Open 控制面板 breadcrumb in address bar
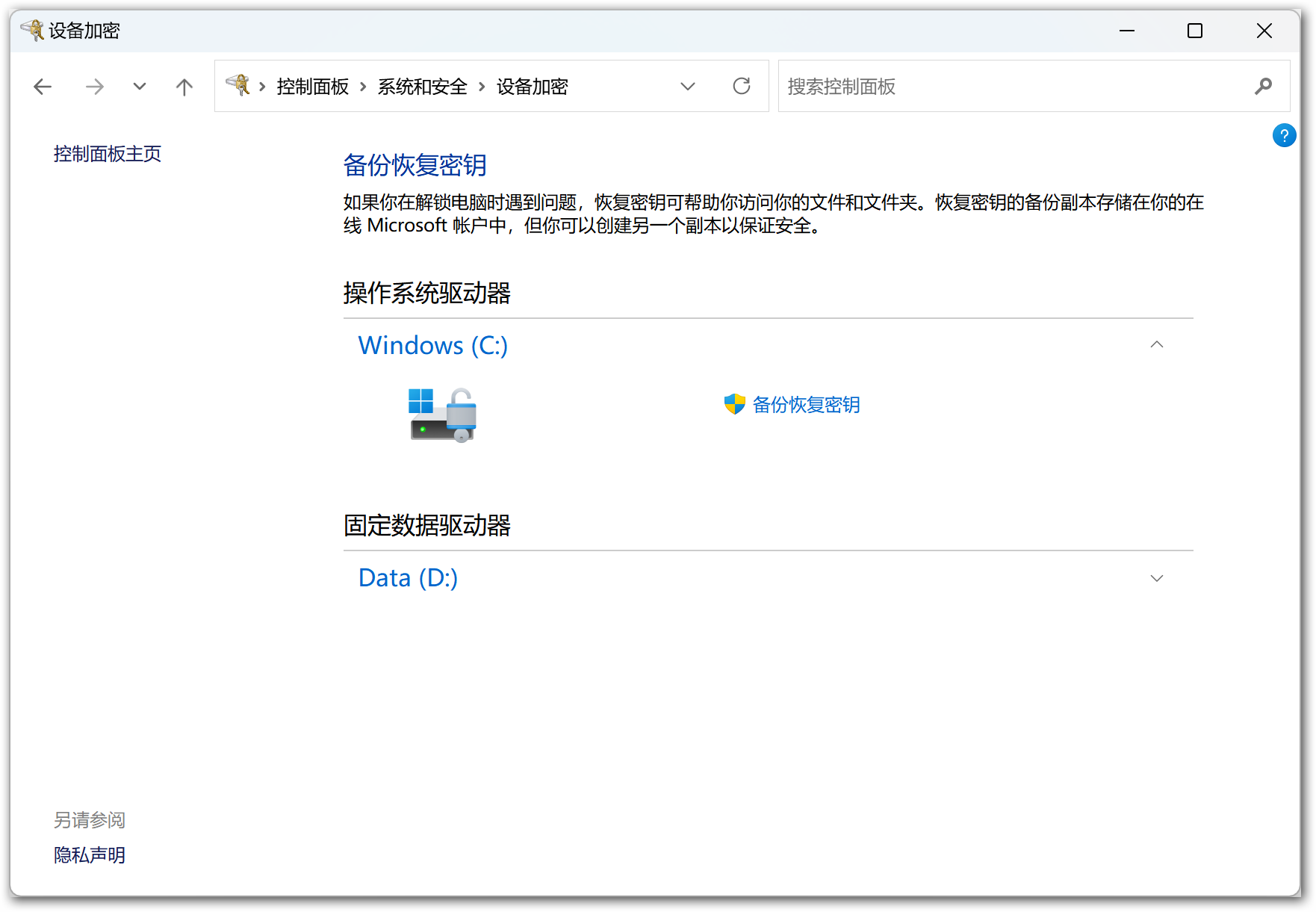This screenshot has height=912, width=1316. [313, 87]
